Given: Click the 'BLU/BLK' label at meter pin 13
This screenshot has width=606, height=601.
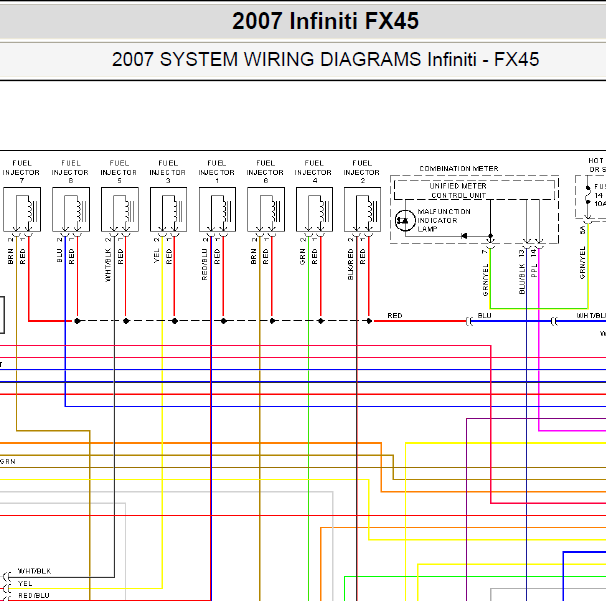Looking at the screenshot, I should (x=522, y=279).
